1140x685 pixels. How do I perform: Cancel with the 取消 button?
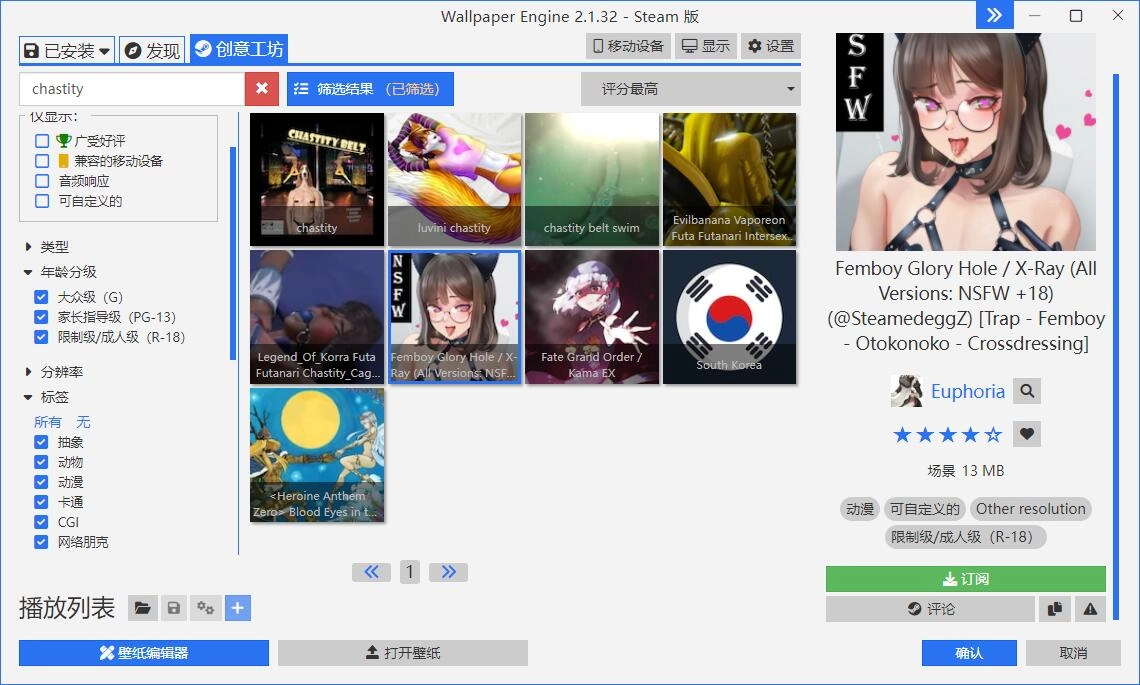pos(1073,653)
